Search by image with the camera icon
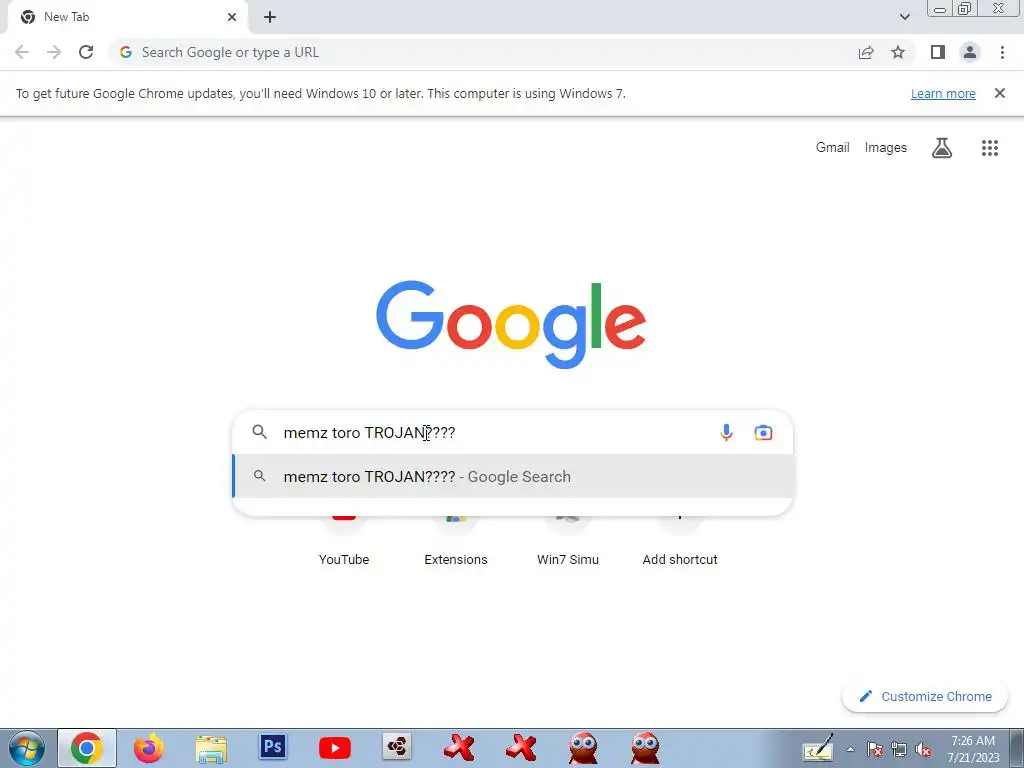The height and width of the screenshot is (768, 1024). [763, 432]
